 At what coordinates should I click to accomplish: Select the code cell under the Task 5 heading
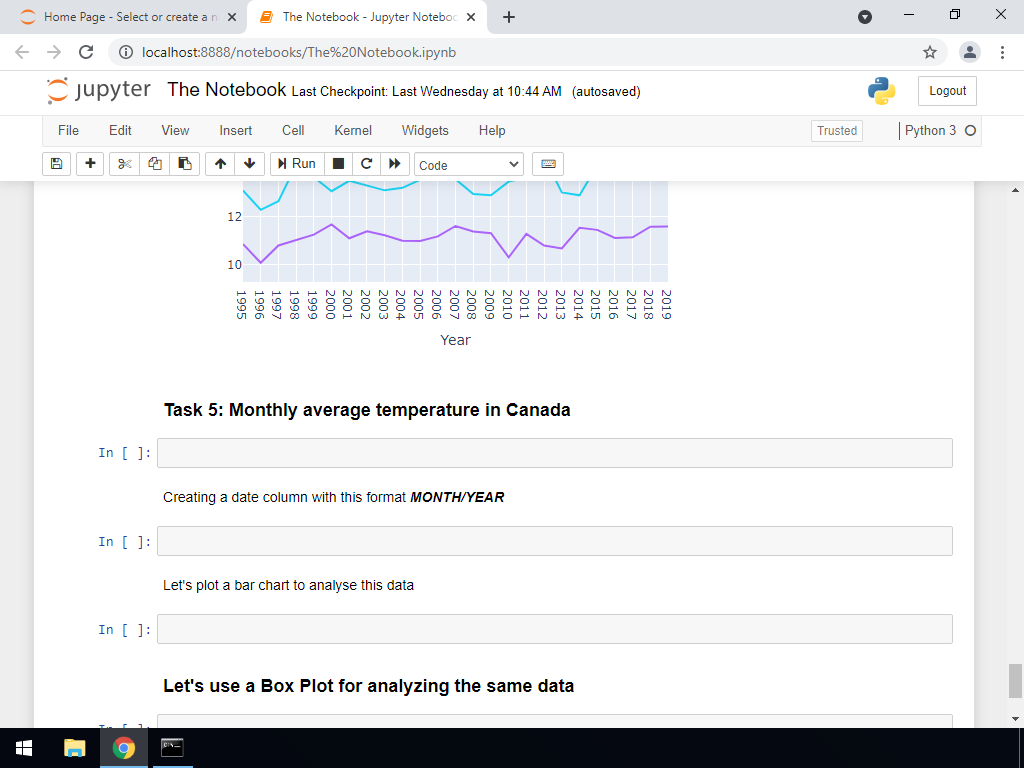click(x=554, y=453)
